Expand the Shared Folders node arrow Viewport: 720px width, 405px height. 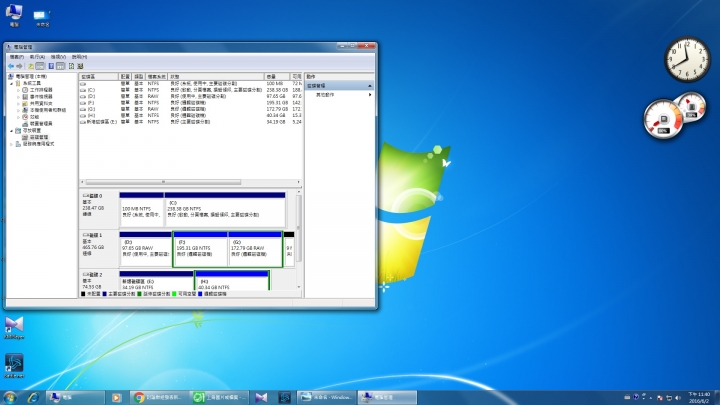pyautogui.click(x=18, y=104)
